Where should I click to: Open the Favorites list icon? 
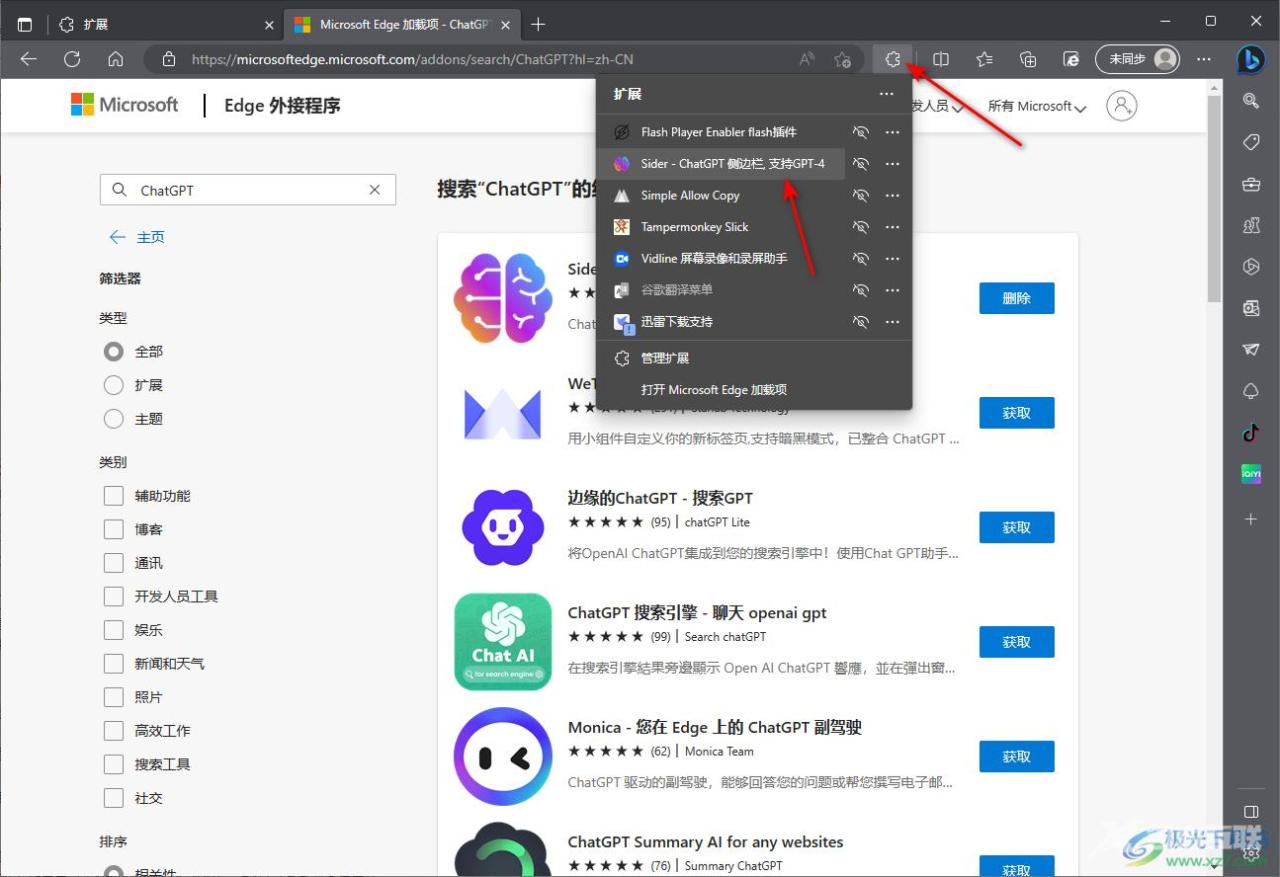click(985, 59)
